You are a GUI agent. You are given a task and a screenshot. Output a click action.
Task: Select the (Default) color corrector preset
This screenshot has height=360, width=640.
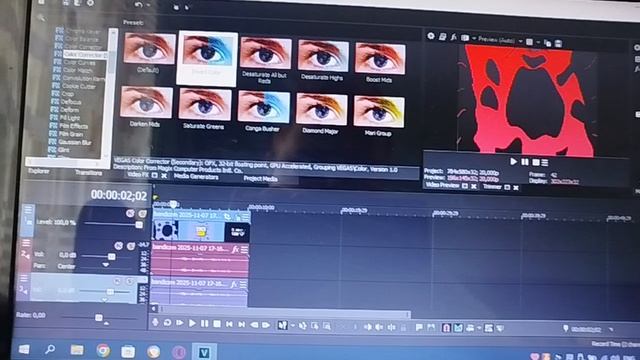pyautogui.click(x=149, y=53)
